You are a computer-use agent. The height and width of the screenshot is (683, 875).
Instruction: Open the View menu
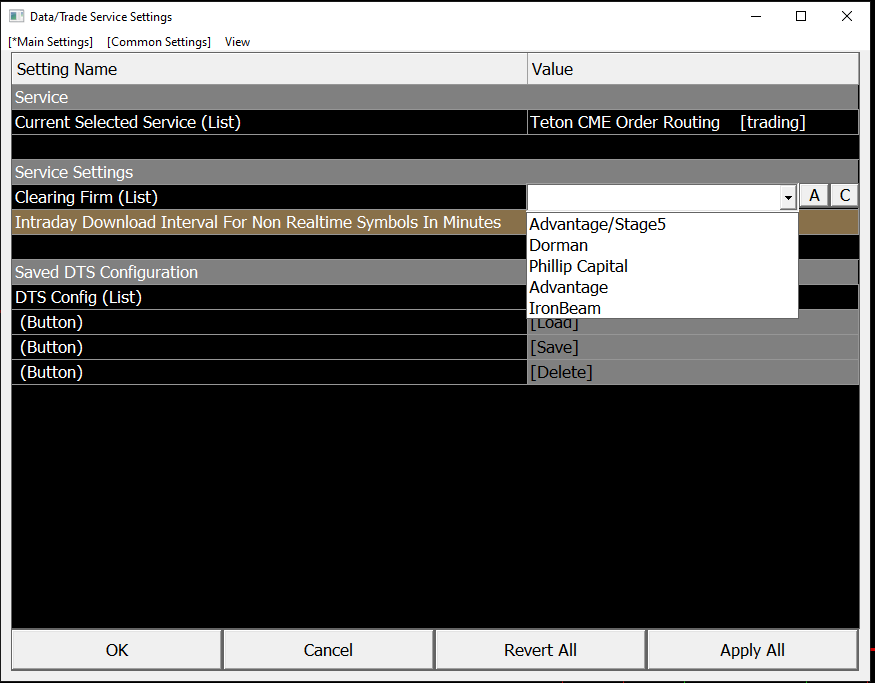(x=237, y=42)
